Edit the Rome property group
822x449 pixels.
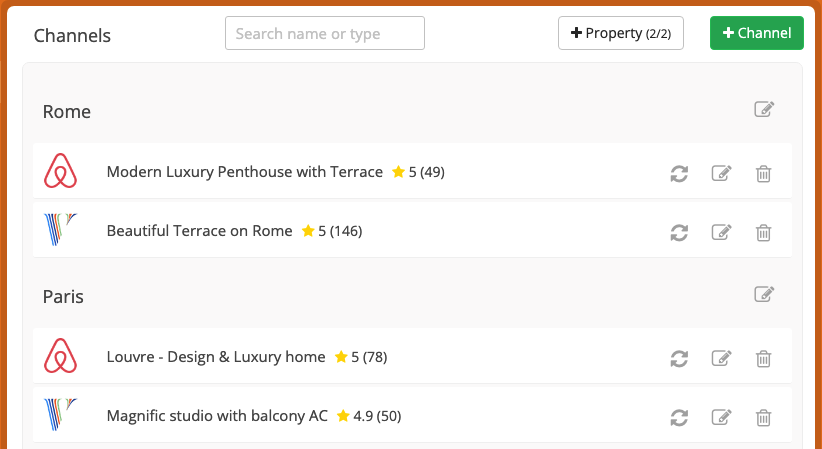[764, 109]
